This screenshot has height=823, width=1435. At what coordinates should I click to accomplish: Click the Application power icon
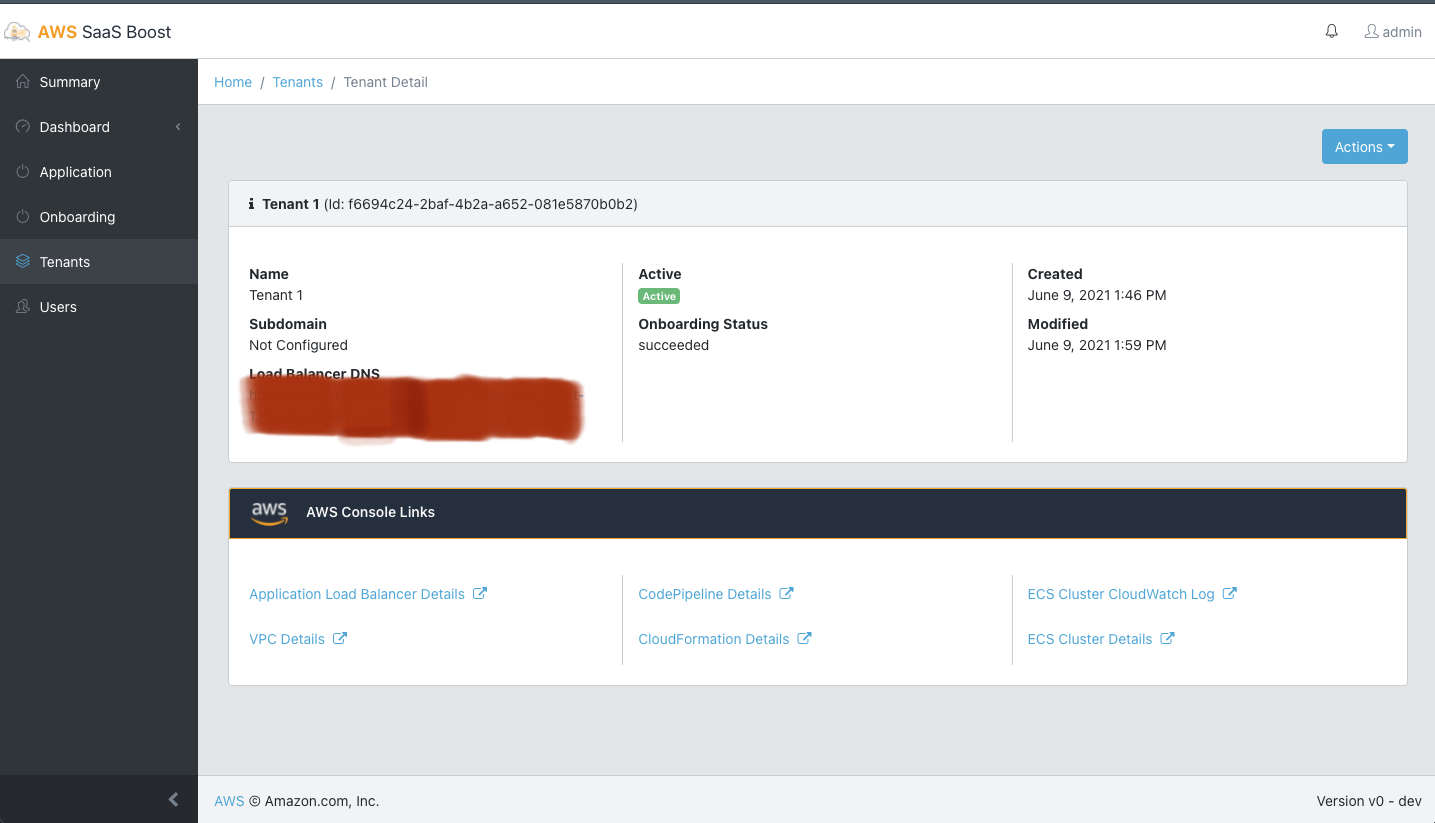point(23,172)
